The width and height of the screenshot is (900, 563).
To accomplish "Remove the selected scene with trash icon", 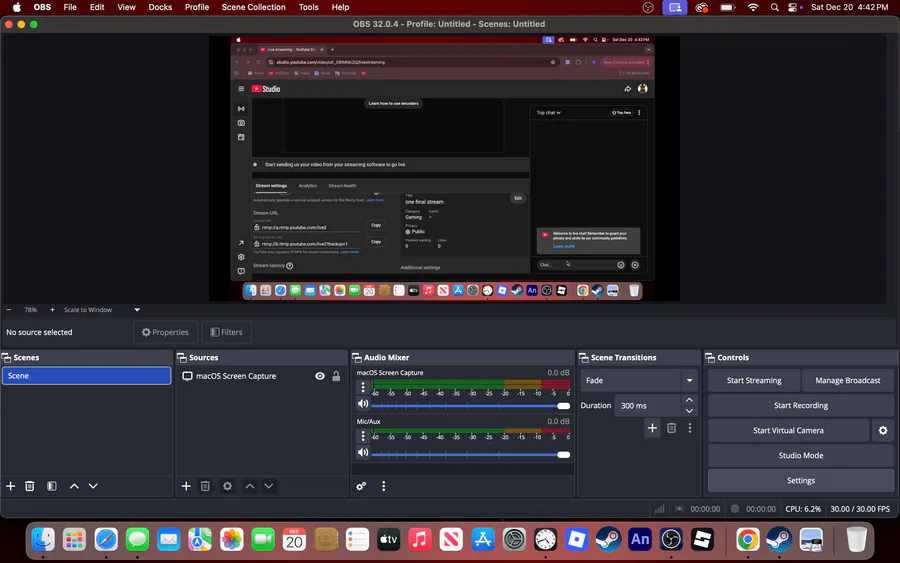I will tap(30, 486).
